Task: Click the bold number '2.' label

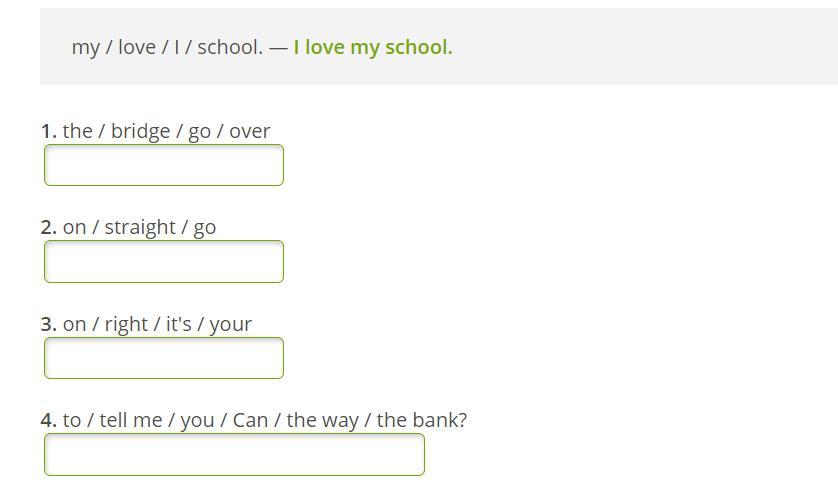Action: coord(49,227)
